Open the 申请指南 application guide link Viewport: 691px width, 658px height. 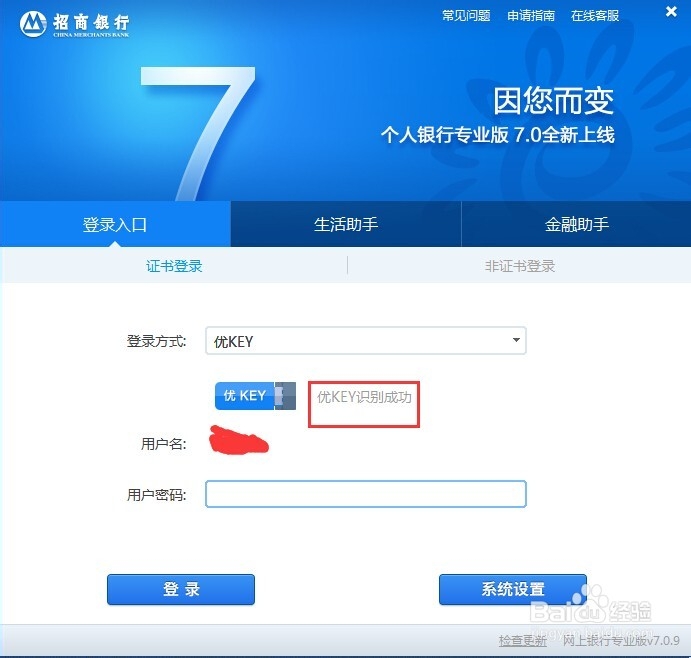point(531,16)
